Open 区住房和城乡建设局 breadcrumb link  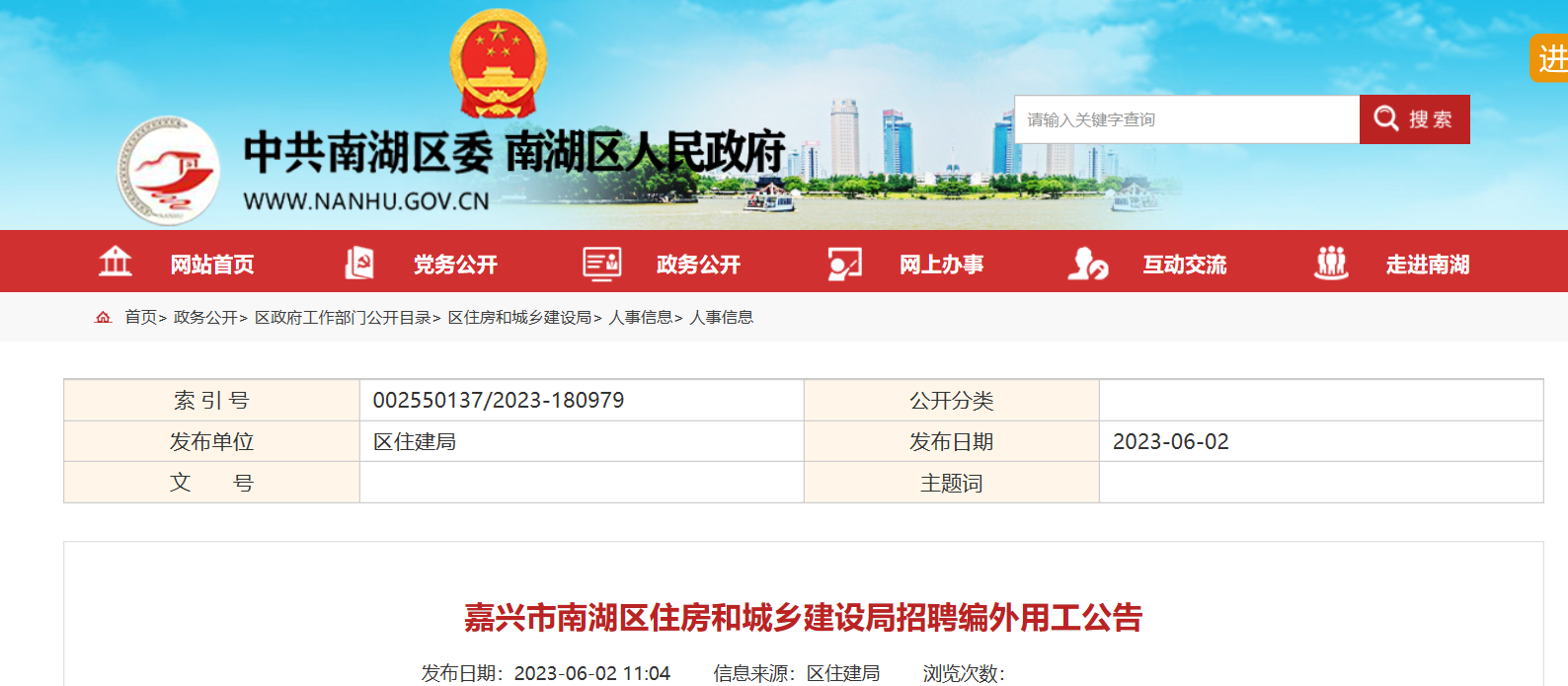click(x=519, y=317)
